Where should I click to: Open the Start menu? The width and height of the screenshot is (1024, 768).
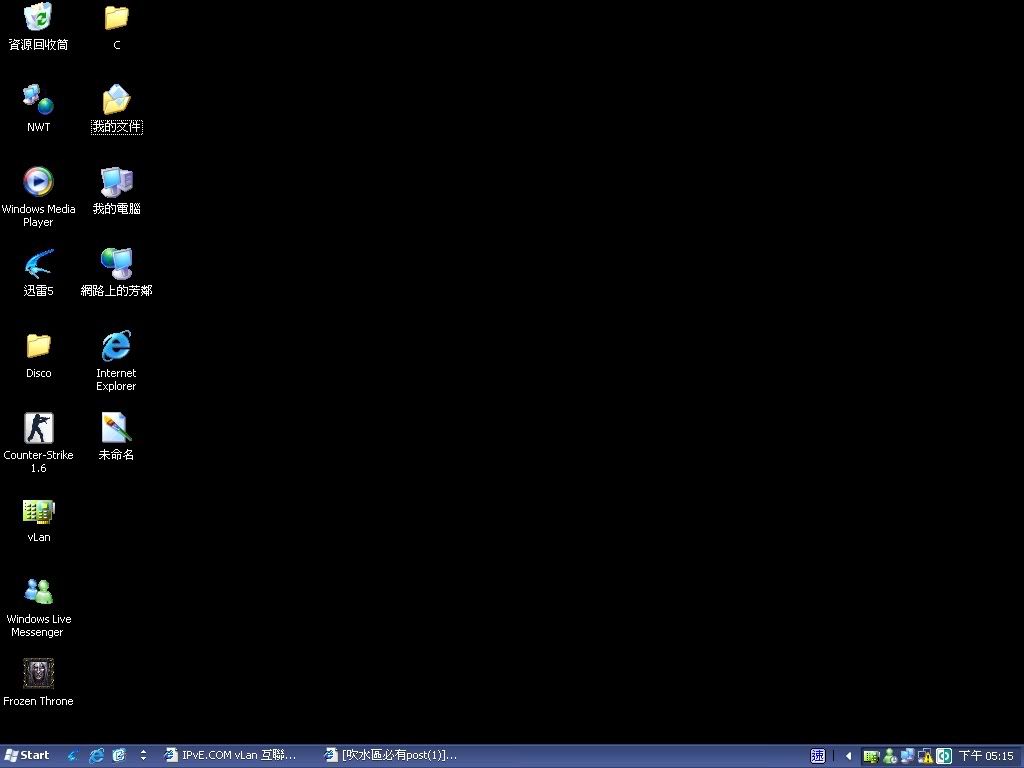click(27, 756)
